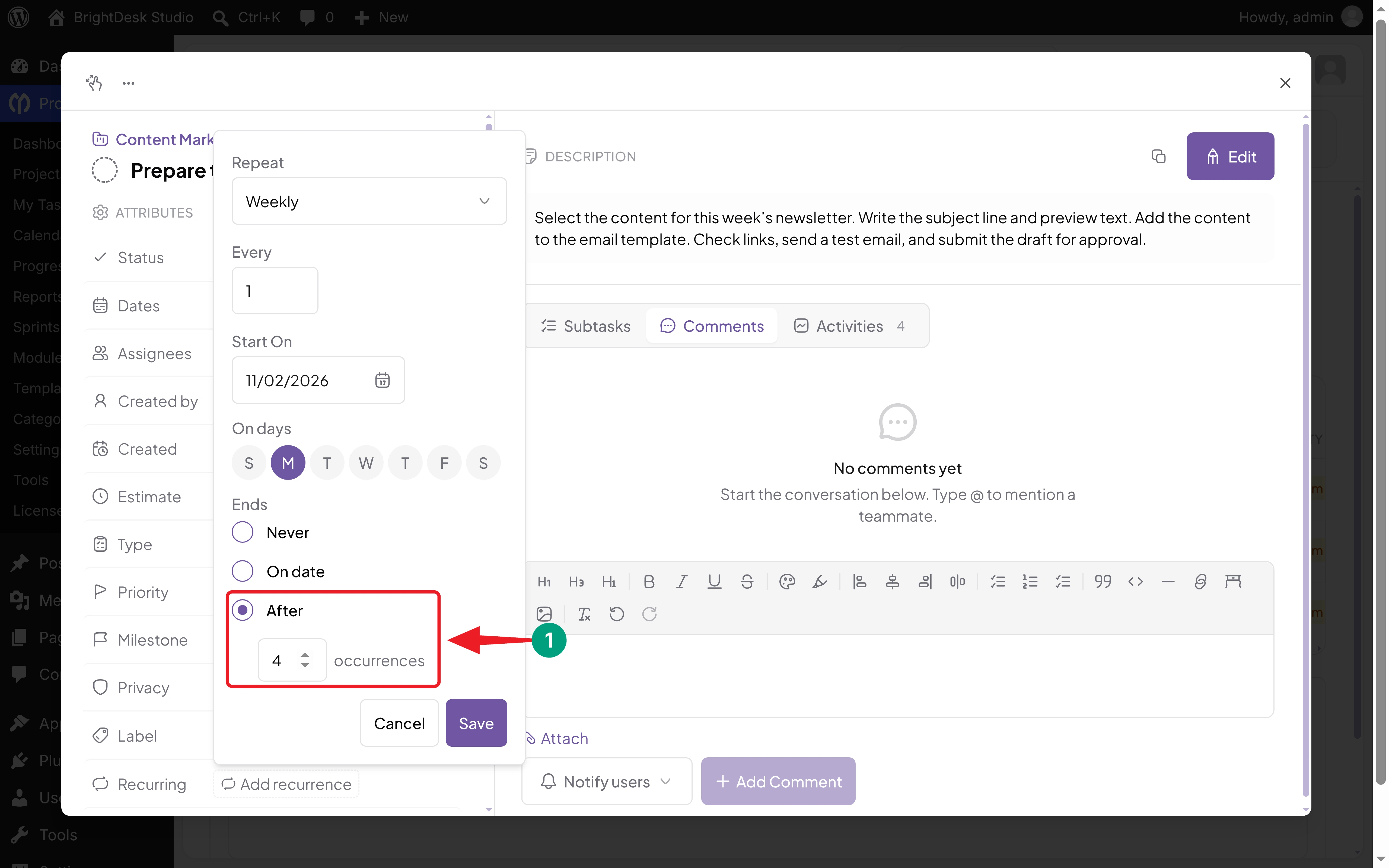Select the Never end option
1389x868 pixels.
click(x=242, y=532)
